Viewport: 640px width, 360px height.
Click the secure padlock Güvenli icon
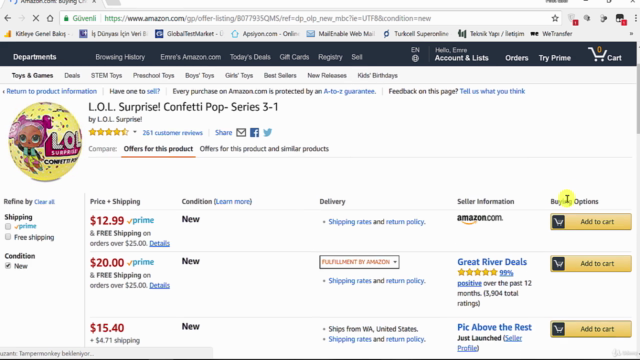80,18
